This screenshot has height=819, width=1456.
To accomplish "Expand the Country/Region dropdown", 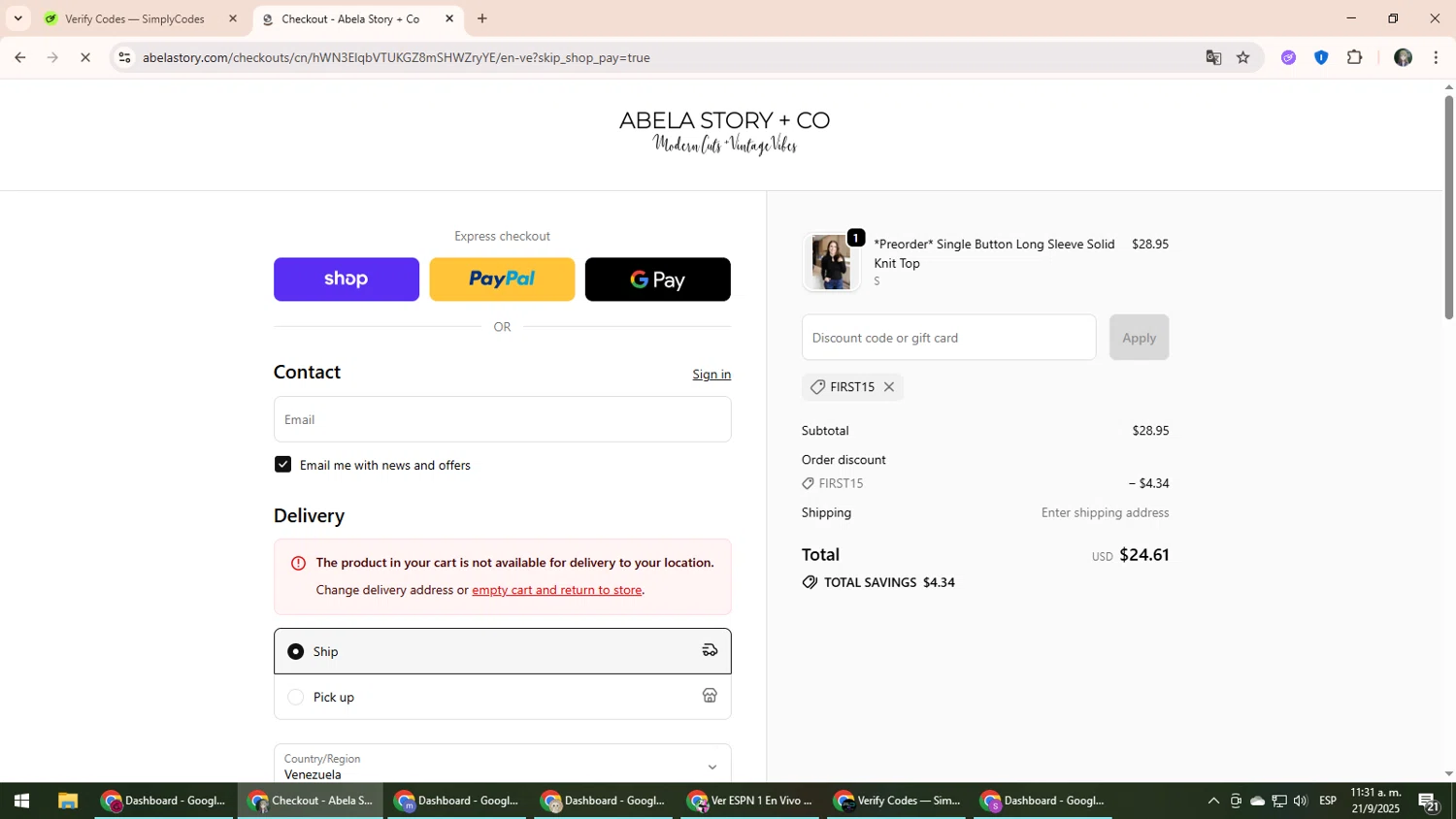I will click(x=502, y=766).
